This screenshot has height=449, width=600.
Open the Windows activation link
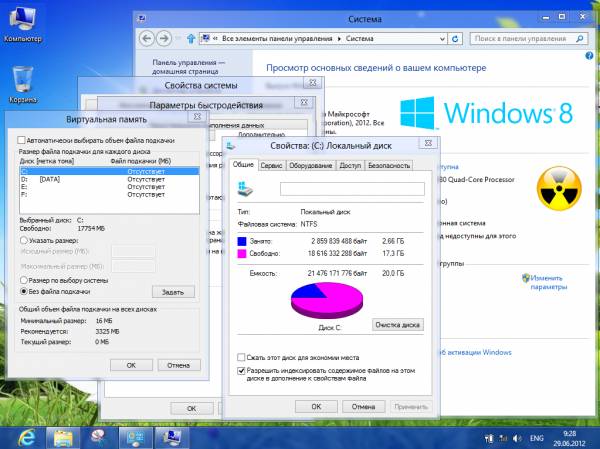[474, 352]
